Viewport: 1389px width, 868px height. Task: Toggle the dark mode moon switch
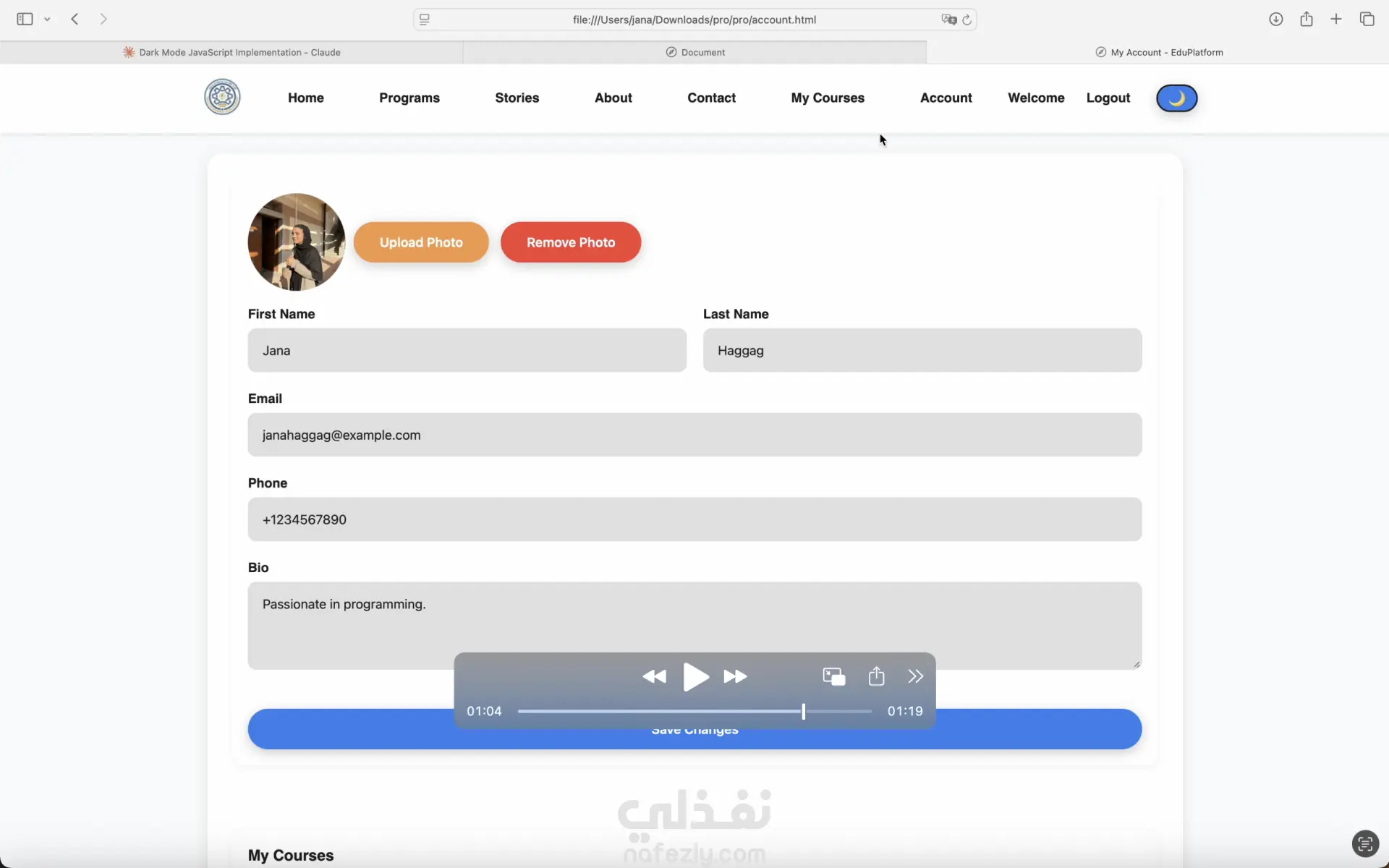pos(1176,98)
